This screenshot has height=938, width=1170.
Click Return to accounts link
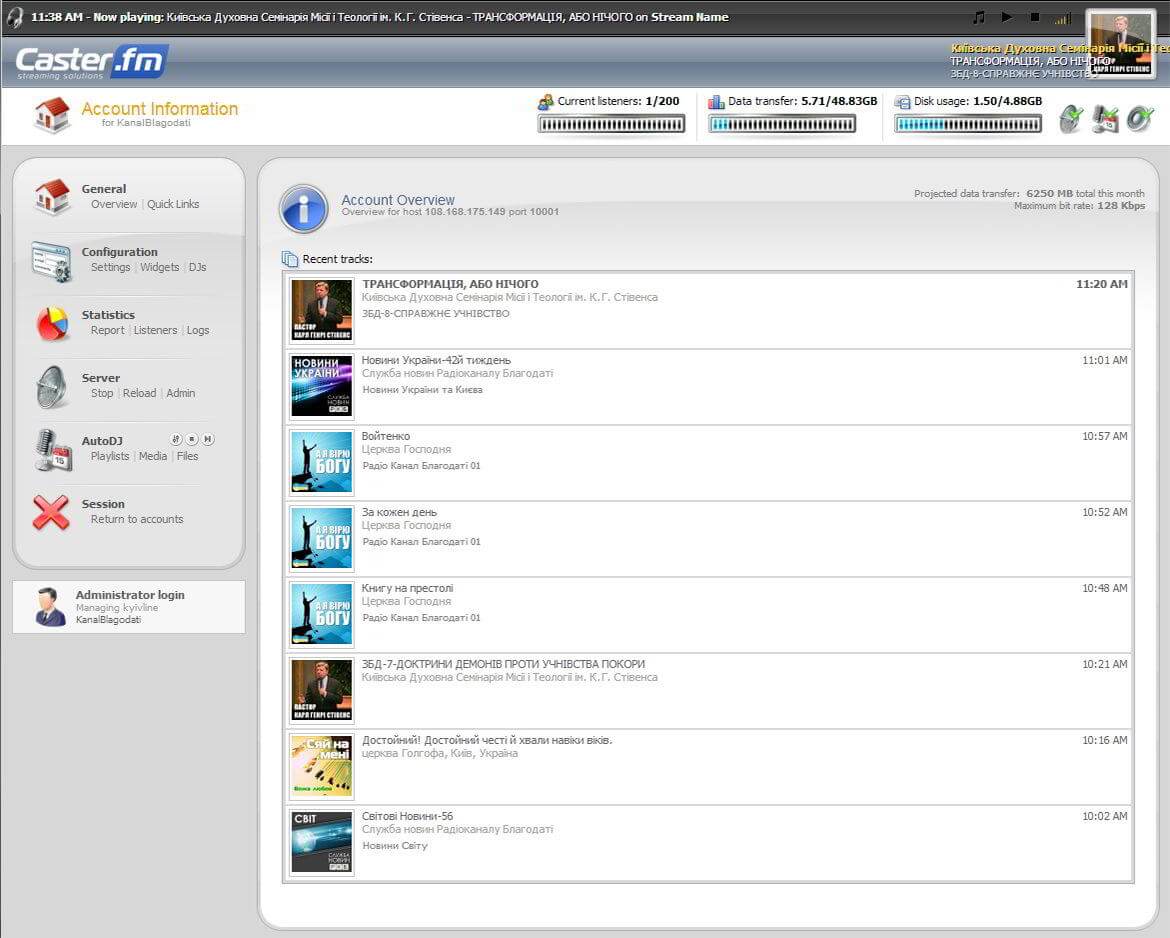(x=137, y=519)
